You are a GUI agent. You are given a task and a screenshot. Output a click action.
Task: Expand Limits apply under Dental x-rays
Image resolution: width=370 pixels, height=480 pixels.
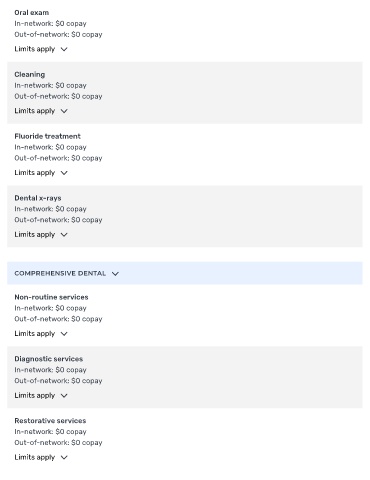click(41, 234)
